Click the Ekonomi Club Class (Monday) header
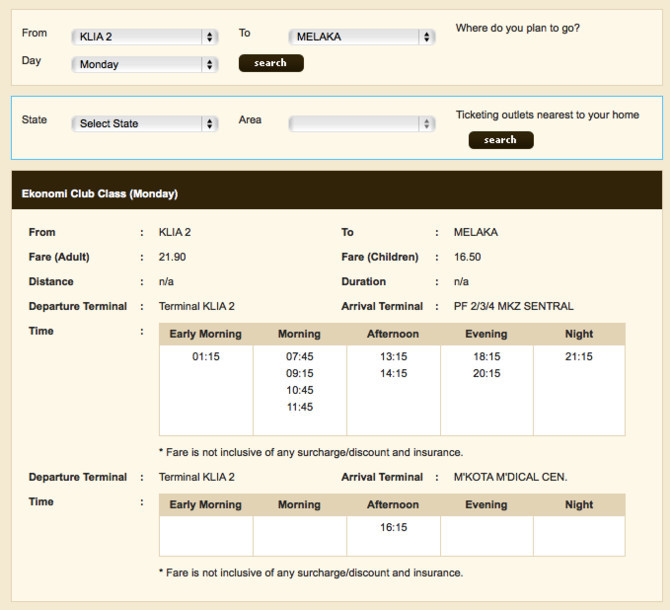This screenshot has height=610, width=670. click(x=100, y=193)
